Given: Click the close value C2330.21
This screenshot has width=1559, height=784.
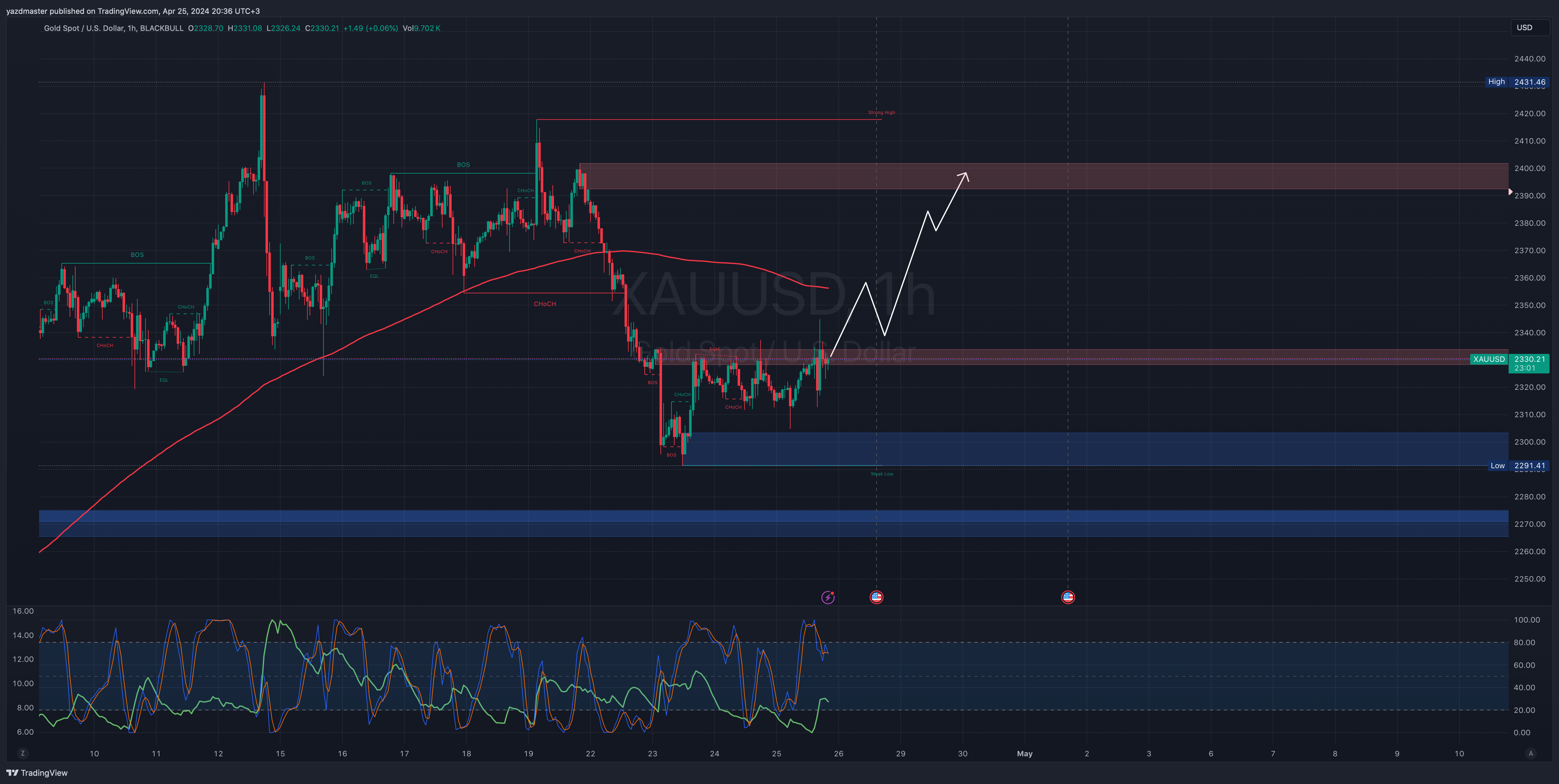Looking at the screenshot, I should [x=322, y=28].
